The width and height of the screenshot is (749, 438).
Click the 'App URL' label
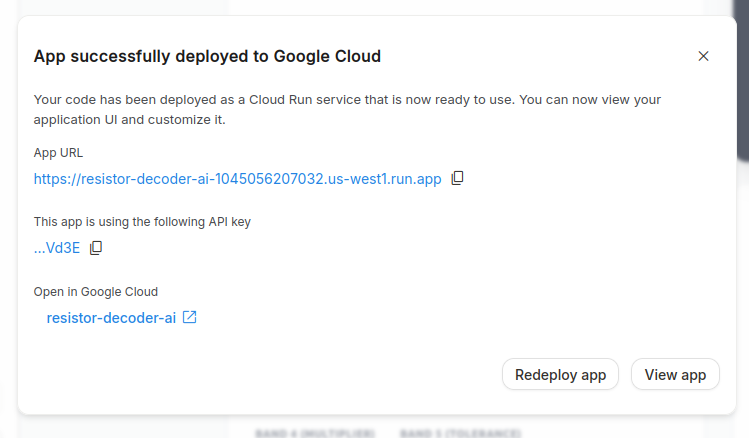click(x=58, y=153)
